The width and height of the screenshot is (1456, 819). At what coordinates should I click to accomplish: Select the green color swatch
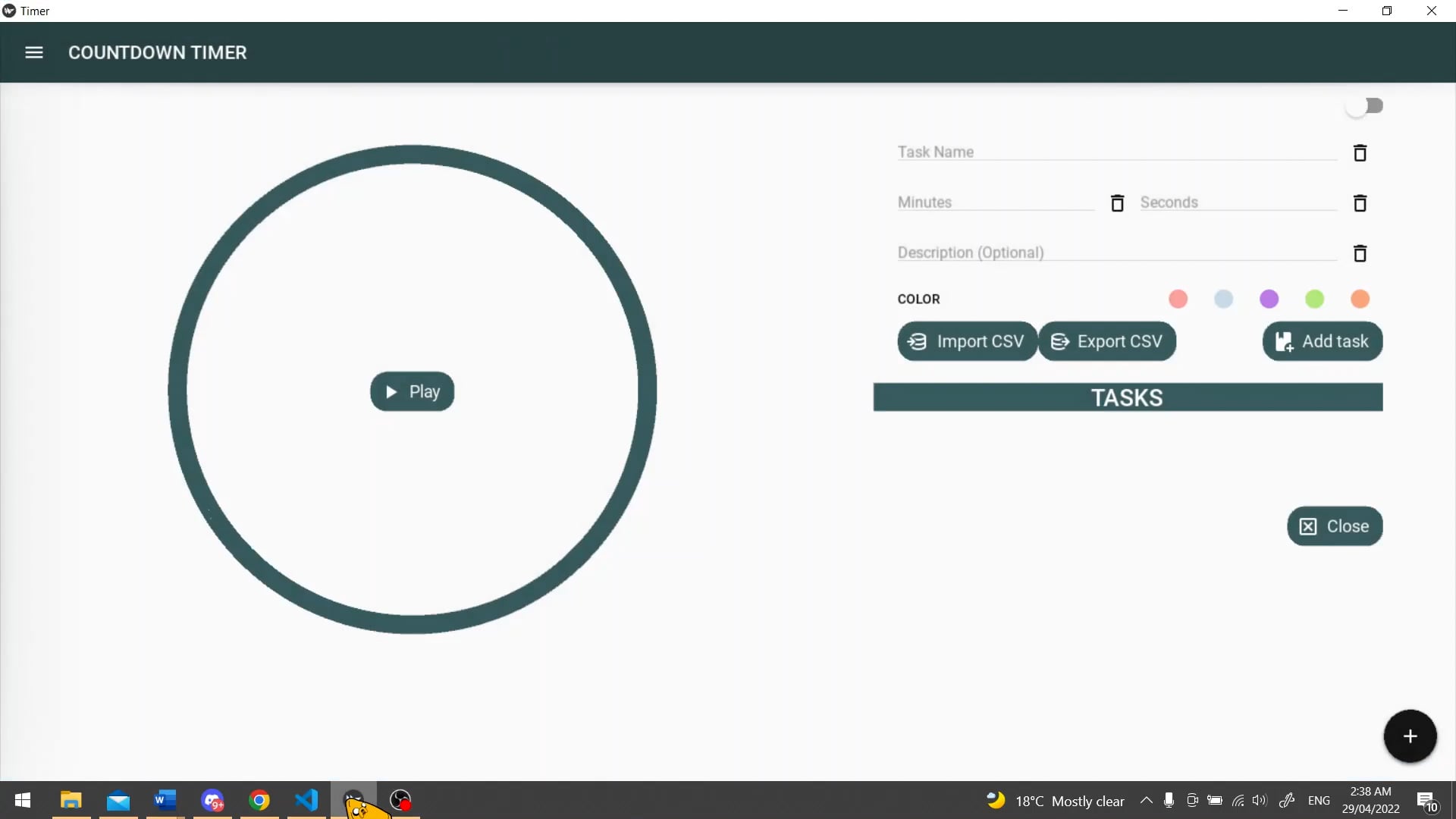point(1314,298)
